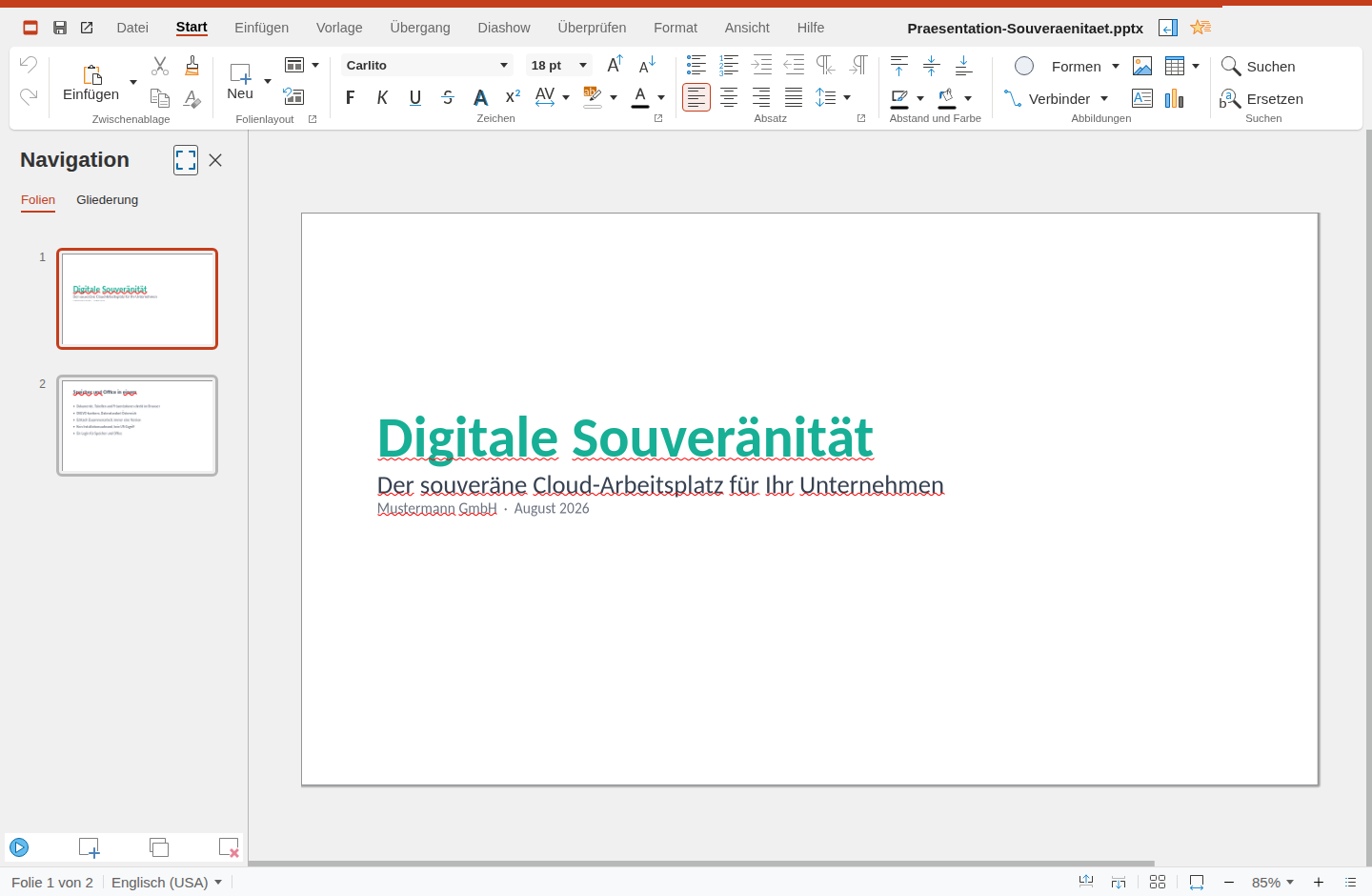1372x896 pixels.
Task: Select align right toggle
Action: [761, 97]
